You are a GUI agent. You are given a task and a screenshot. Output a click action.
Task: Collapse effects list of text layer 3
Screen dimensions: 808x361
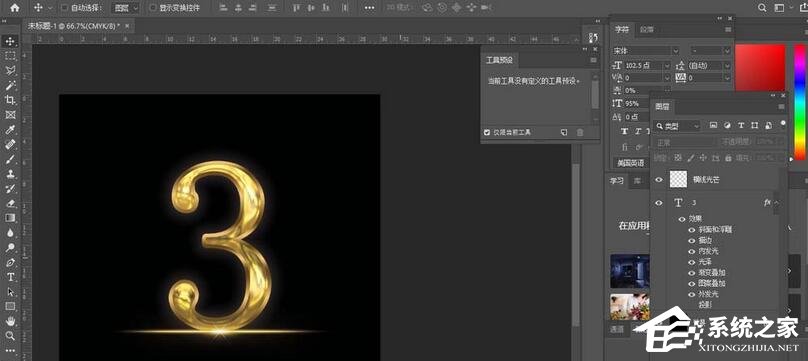coord(777,203)
